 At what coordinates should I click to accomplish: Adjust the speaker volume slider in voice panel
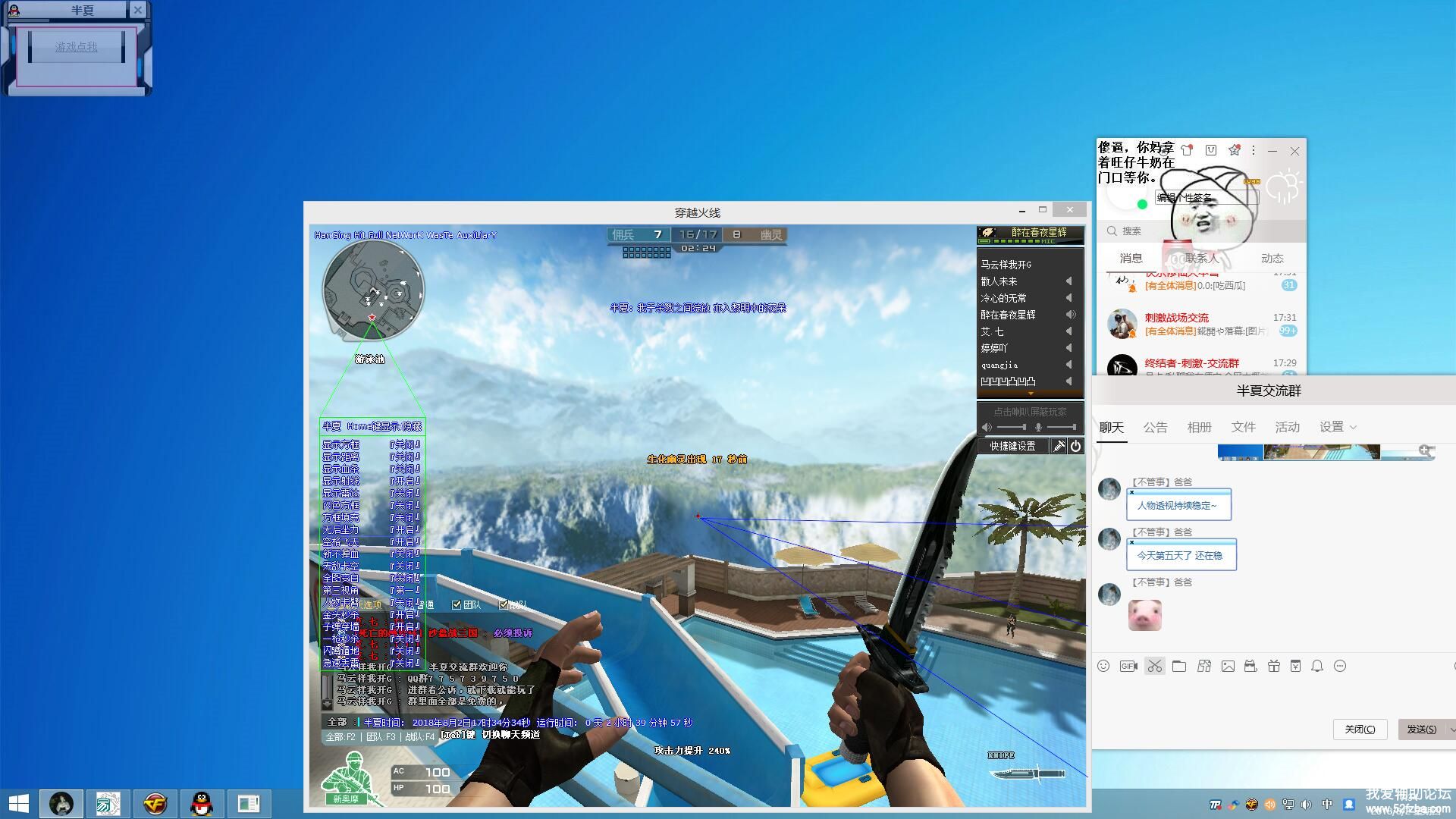[x=1010, y=427]
